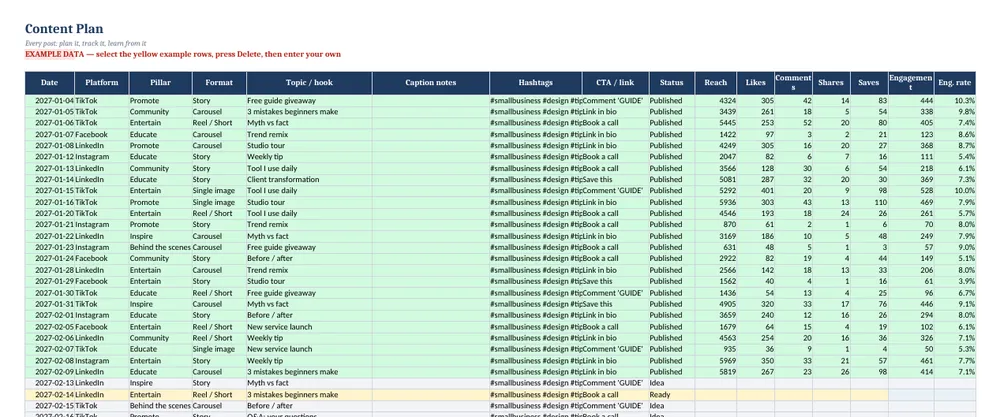Screen dimensions: 1000x417
Task: Select the Platform column header
Action: coord(102,83)
